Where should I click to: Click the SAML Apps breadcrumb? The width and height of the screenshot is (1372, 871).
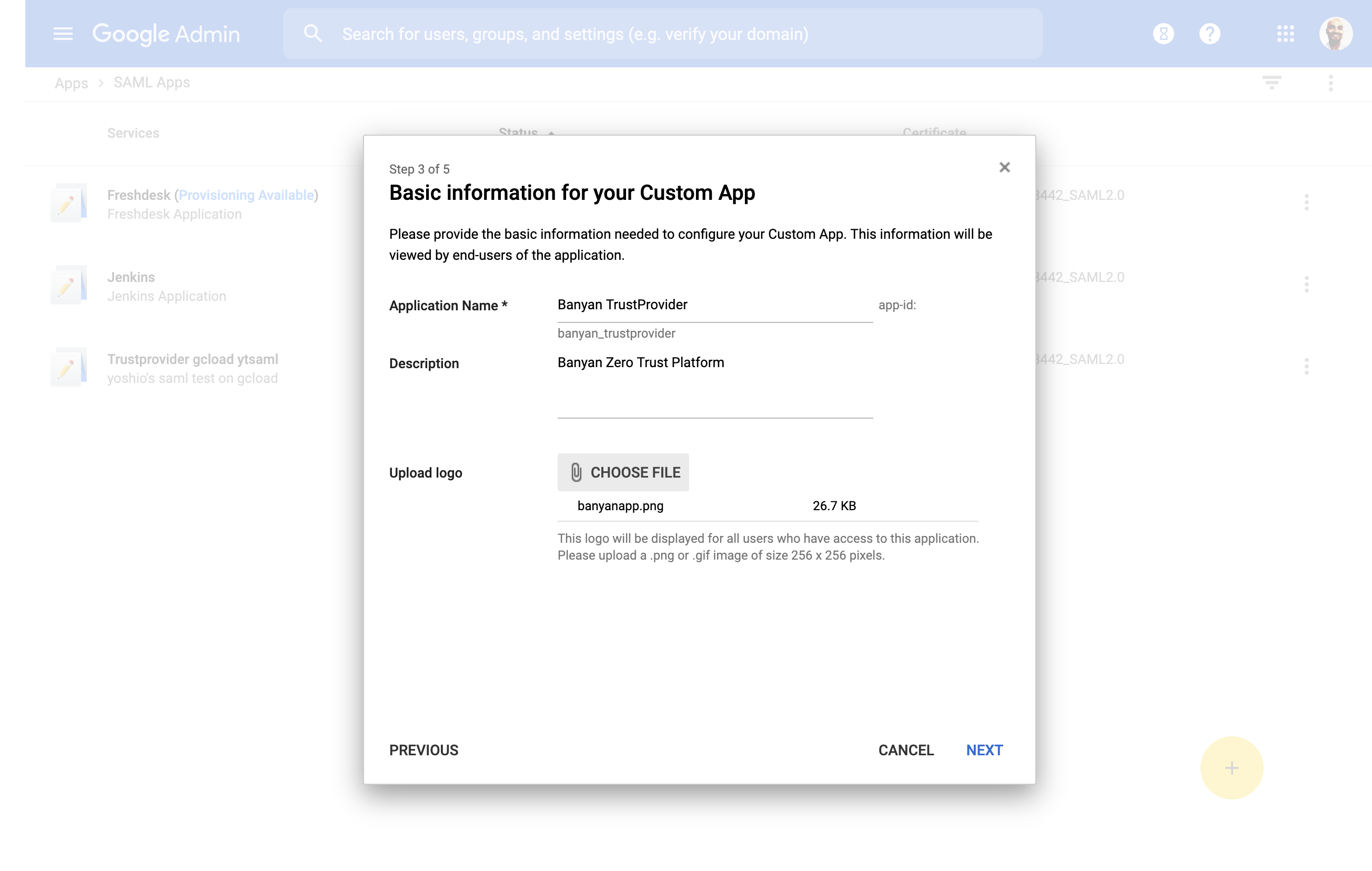tap(152, 83)
